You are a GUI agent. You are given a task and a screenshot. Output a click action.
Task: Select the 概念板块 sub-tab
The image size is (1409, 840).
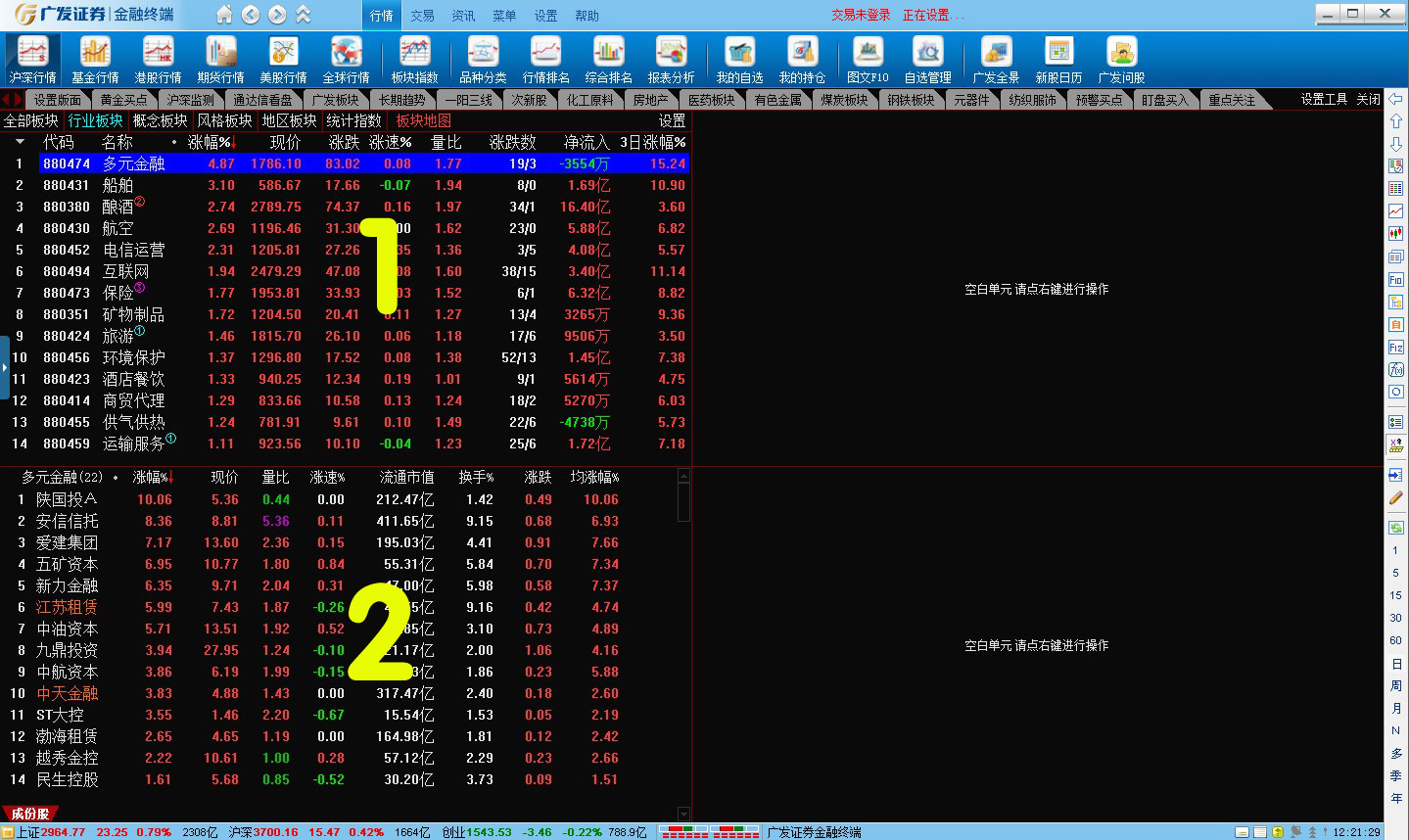(x=160, y=120)
